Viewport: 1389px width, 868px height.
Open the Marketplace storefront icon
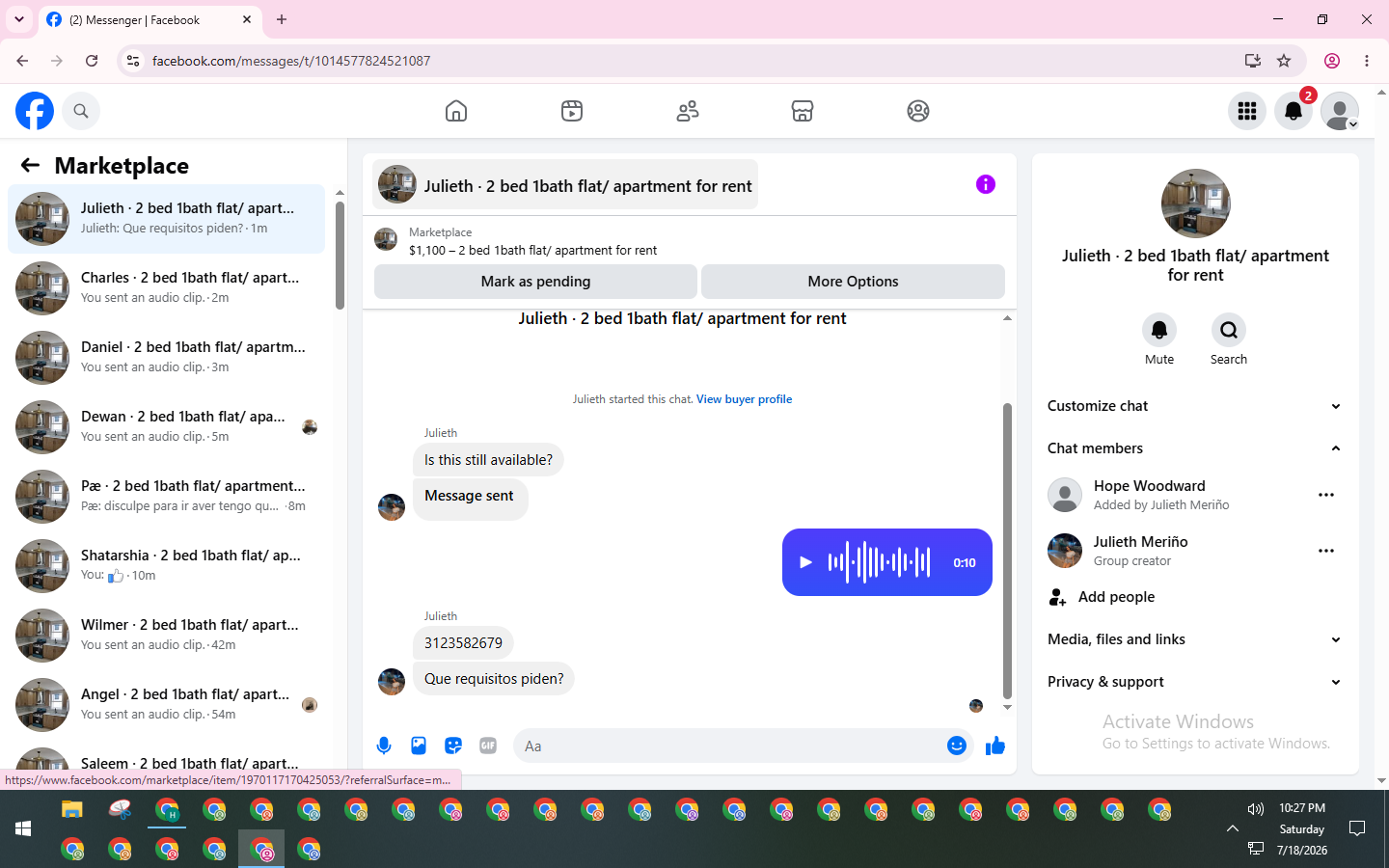(803, 111)
